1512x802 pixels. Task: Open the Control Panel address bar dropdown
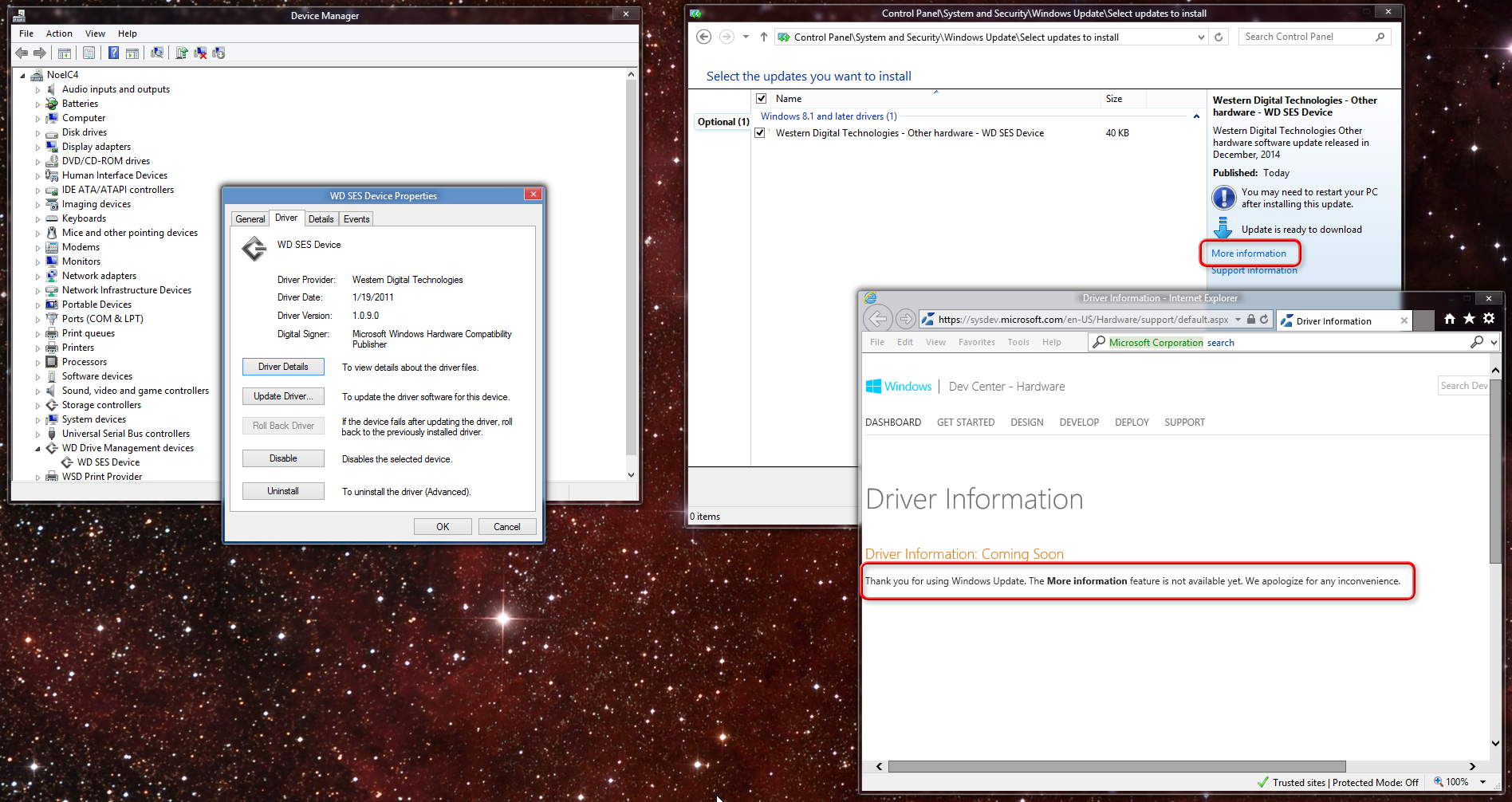pos(1201,37)
